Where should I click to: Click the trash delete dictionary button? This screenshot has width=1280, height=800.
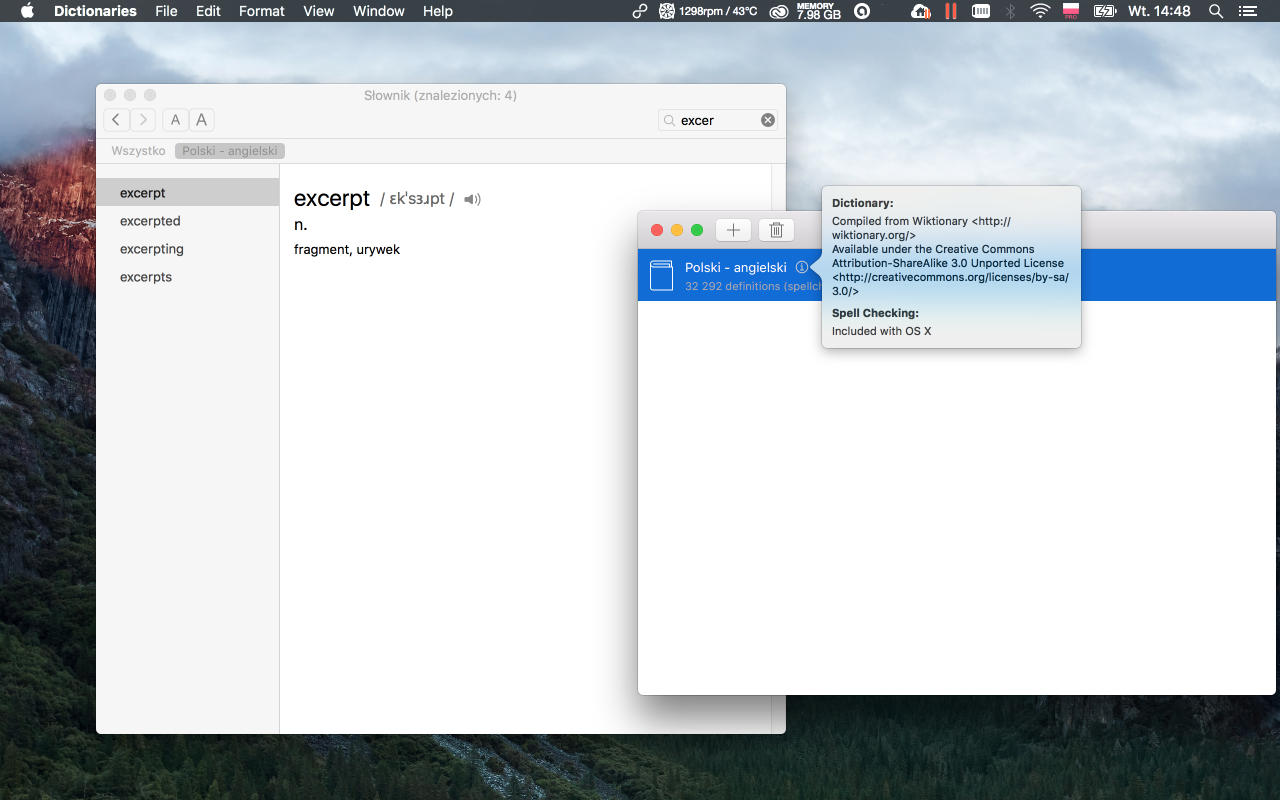click(x=776, y=230)
